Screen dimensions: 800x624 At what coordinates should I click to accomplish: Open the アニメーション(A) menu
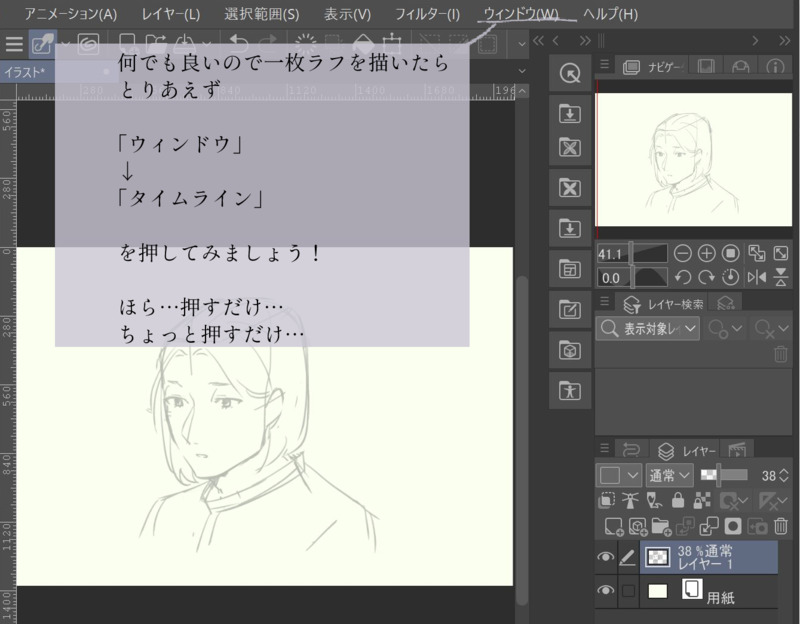[71, 14]
